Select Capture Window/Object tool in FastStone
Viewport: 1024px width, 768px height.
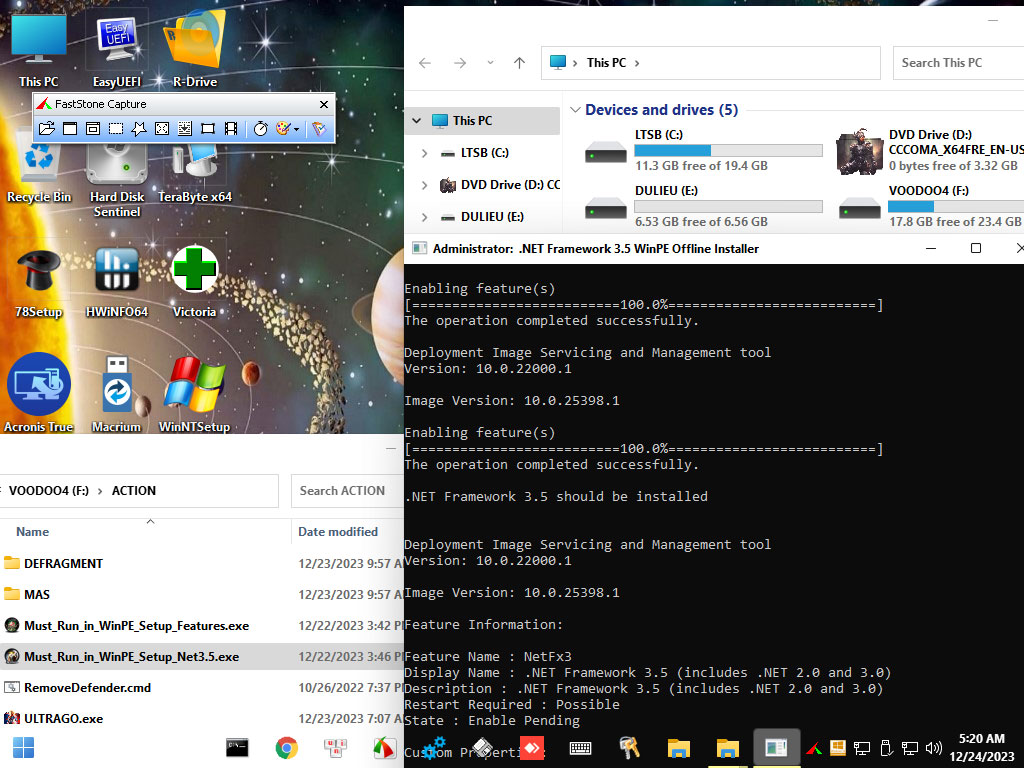(93, 129)
